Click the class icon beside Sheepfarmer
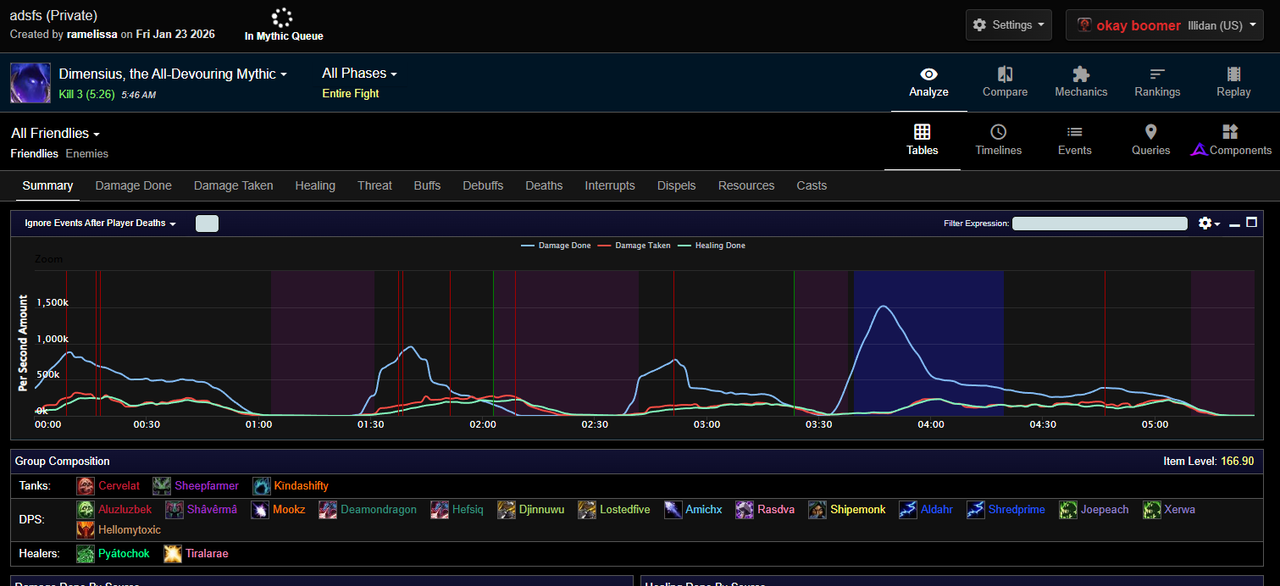The height and width of the screenshot is (586, 1280). pyautogui.click(x=162, y=486)
